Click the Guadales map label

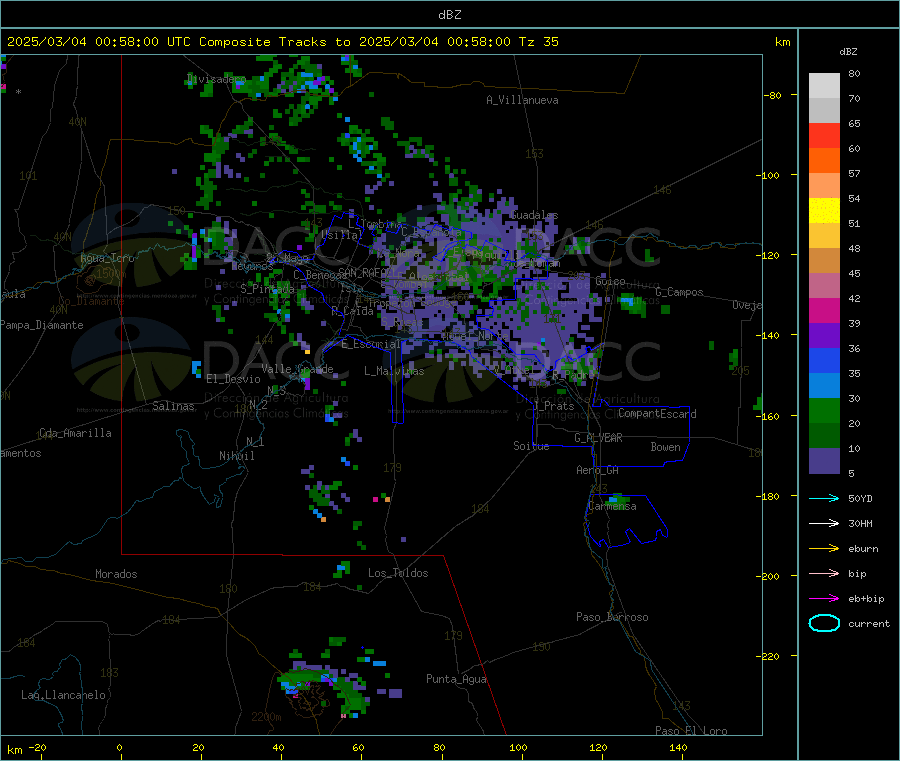coord(534,215)
